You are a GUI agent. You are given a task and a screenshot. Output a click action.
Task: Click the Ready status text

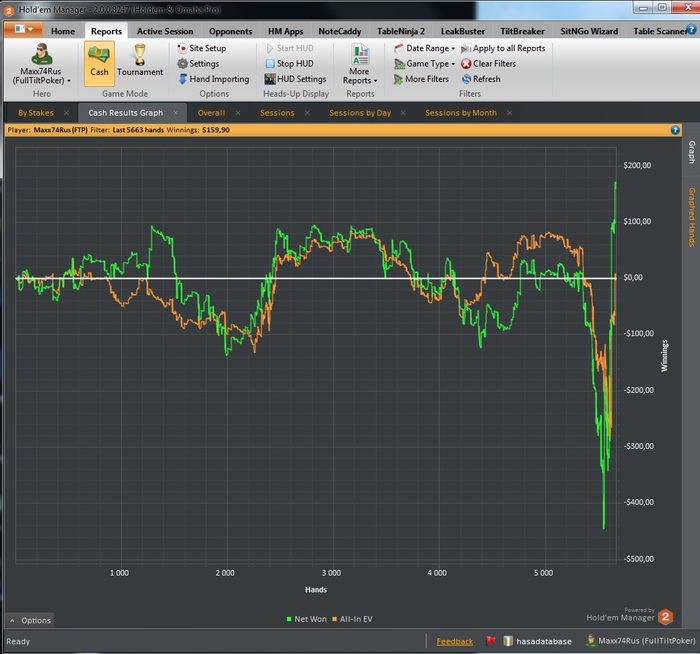click(18, 642)
